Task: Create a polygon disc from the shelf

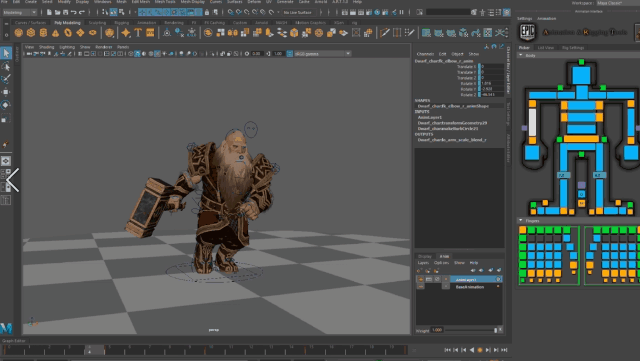Action: pyautogui.click(x=93, y=33)
